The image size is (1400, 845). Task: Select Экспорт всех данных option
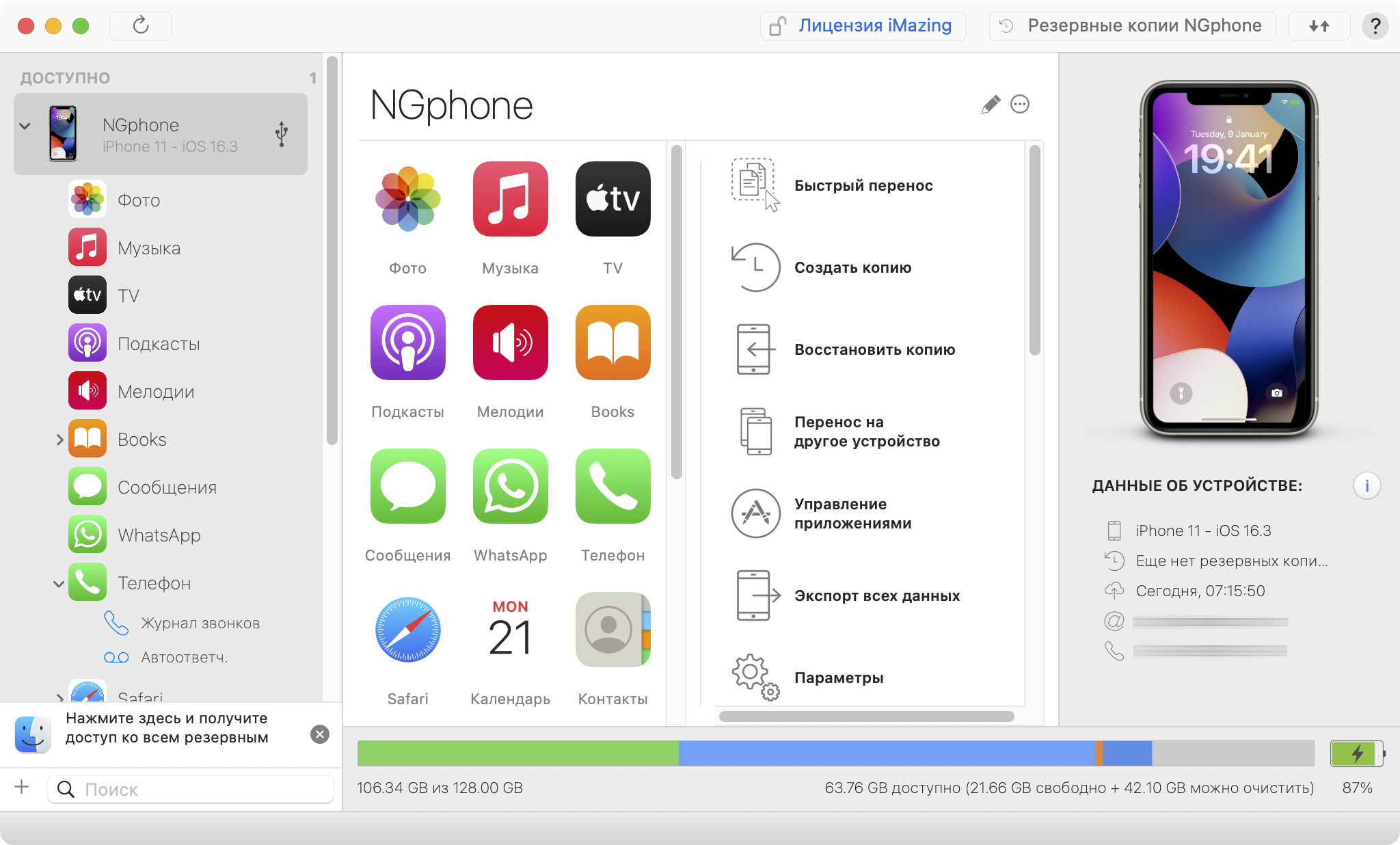(x=878, y=595)
